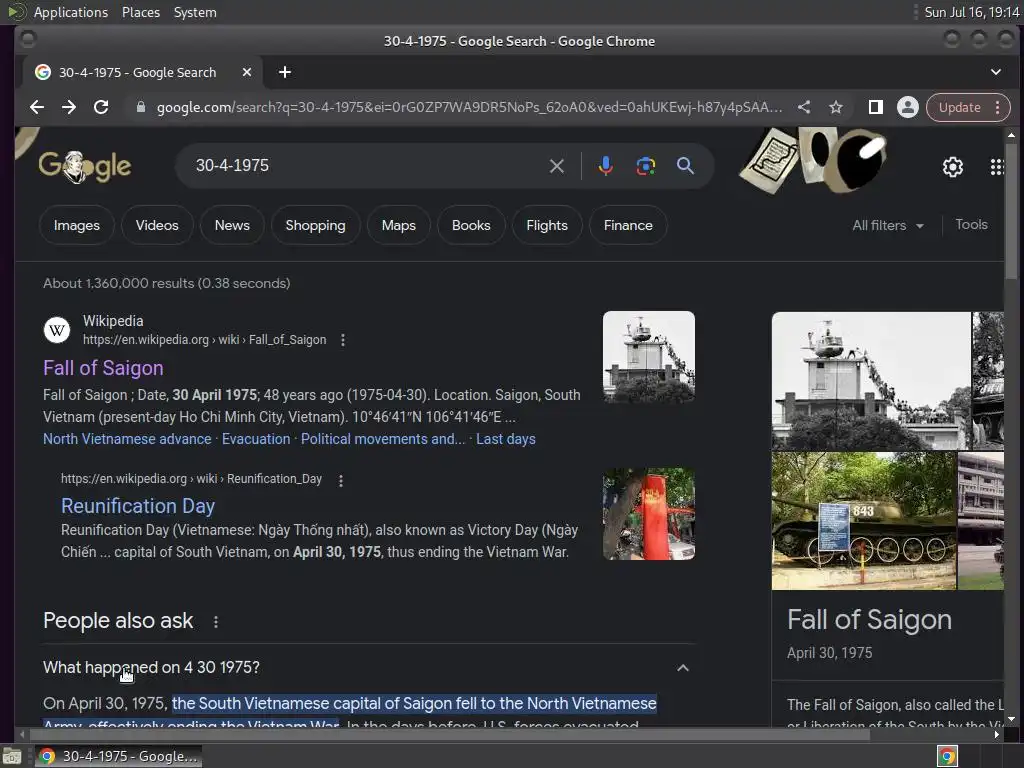This screenshot has width=1024, height=768.
Task: Click the Update button in Chrome
Action: 959,107
